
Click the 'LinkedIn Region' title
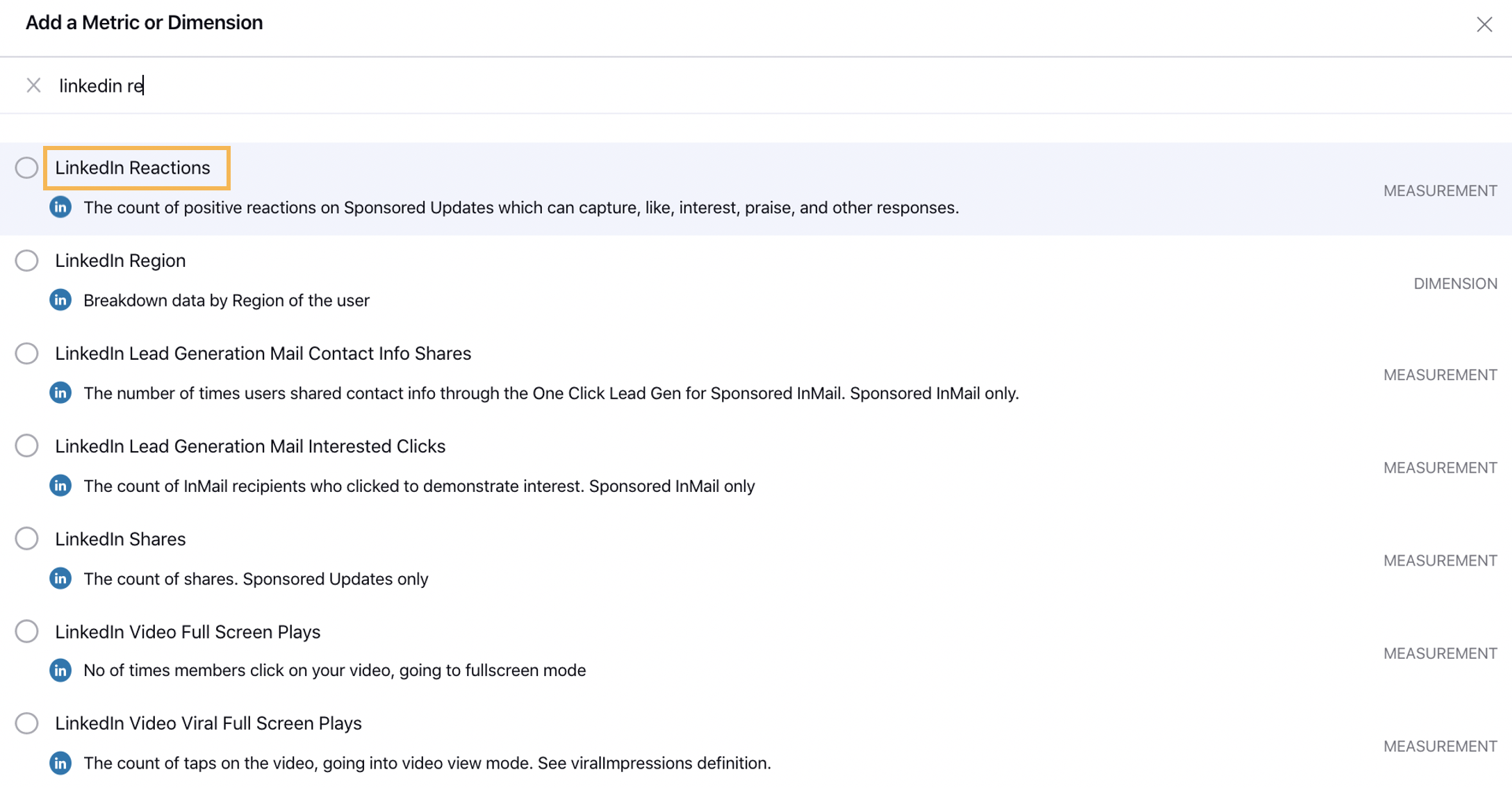(x=120, y=261)
